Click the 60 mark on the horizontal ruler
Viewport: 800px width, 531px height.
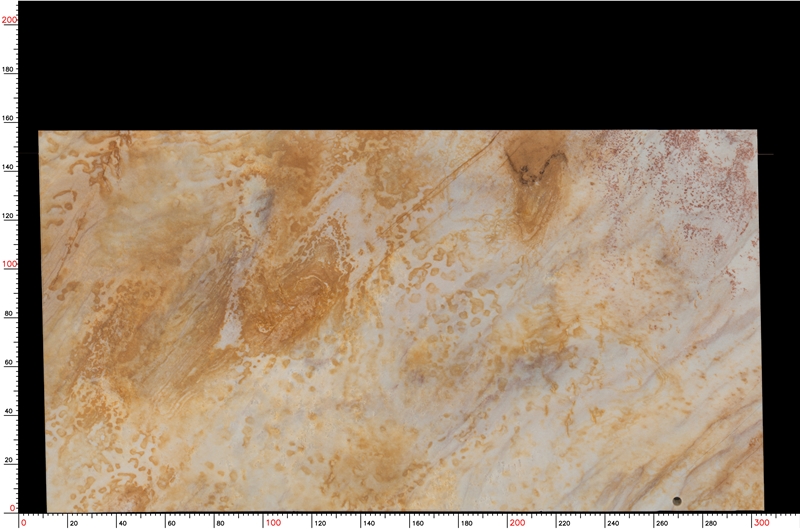[x=171, y=523]
